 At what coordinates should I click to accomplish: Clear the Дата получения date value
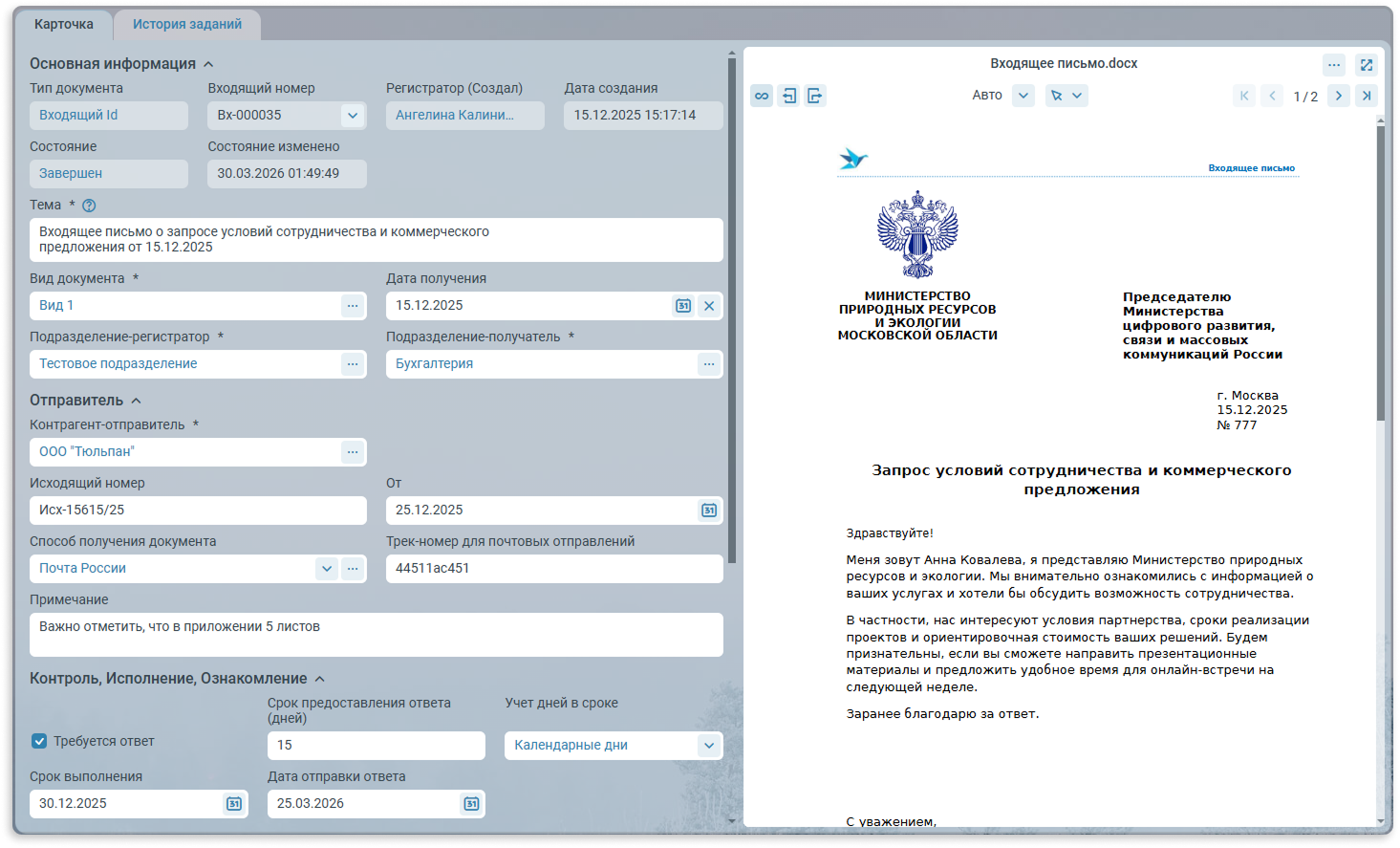709,306
